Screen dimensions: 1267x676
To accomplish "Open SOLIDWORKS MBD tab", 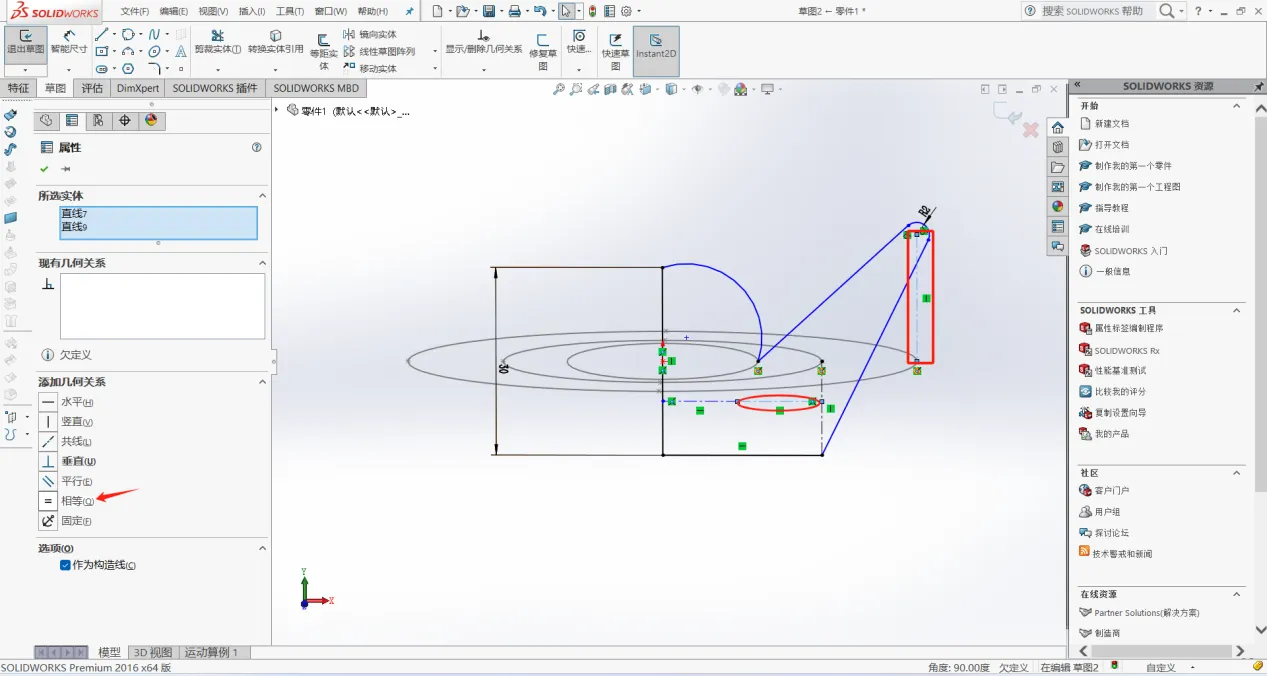I will coord(316,88).
